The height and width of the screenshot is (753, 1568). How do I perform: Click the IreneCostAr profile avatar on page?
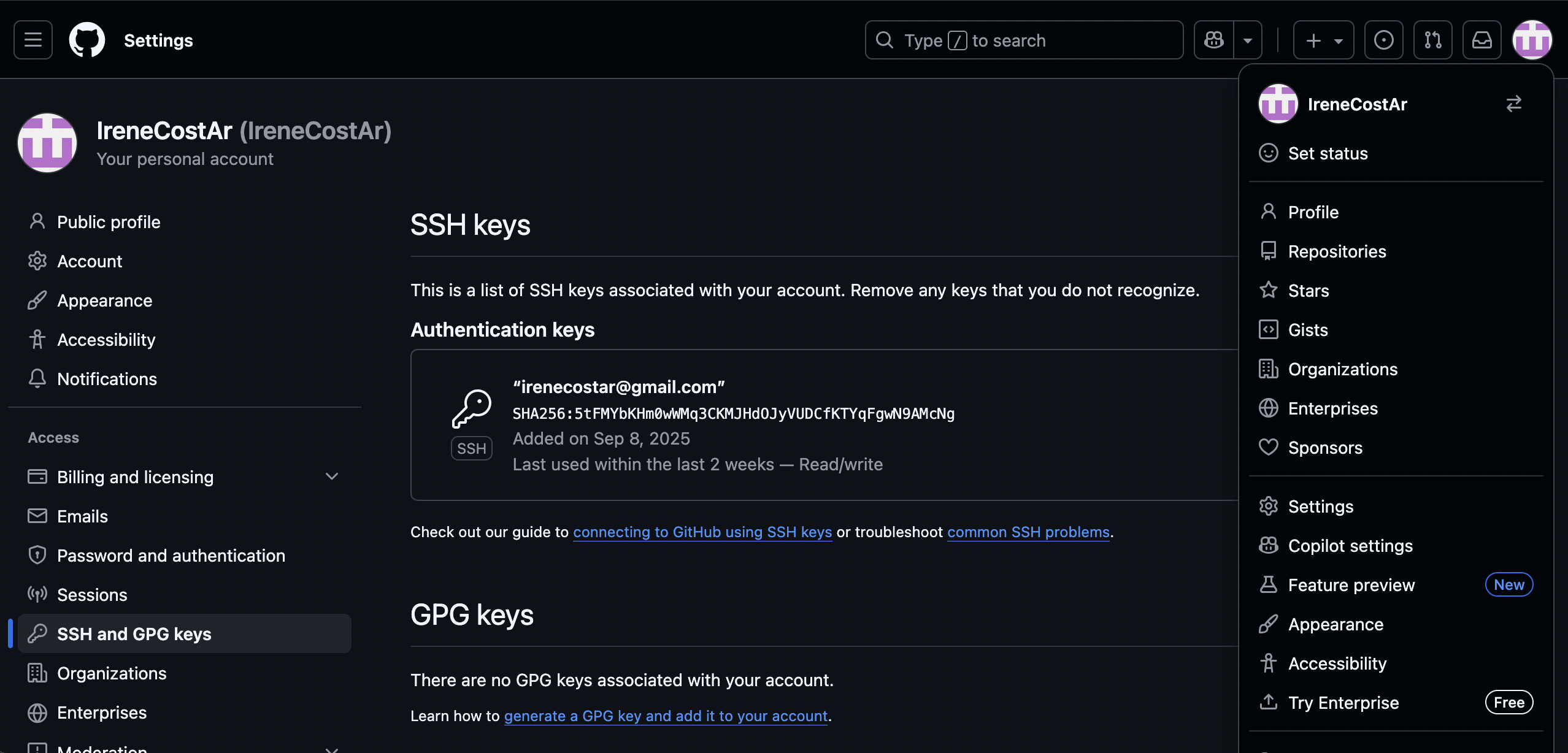point(47,143)
